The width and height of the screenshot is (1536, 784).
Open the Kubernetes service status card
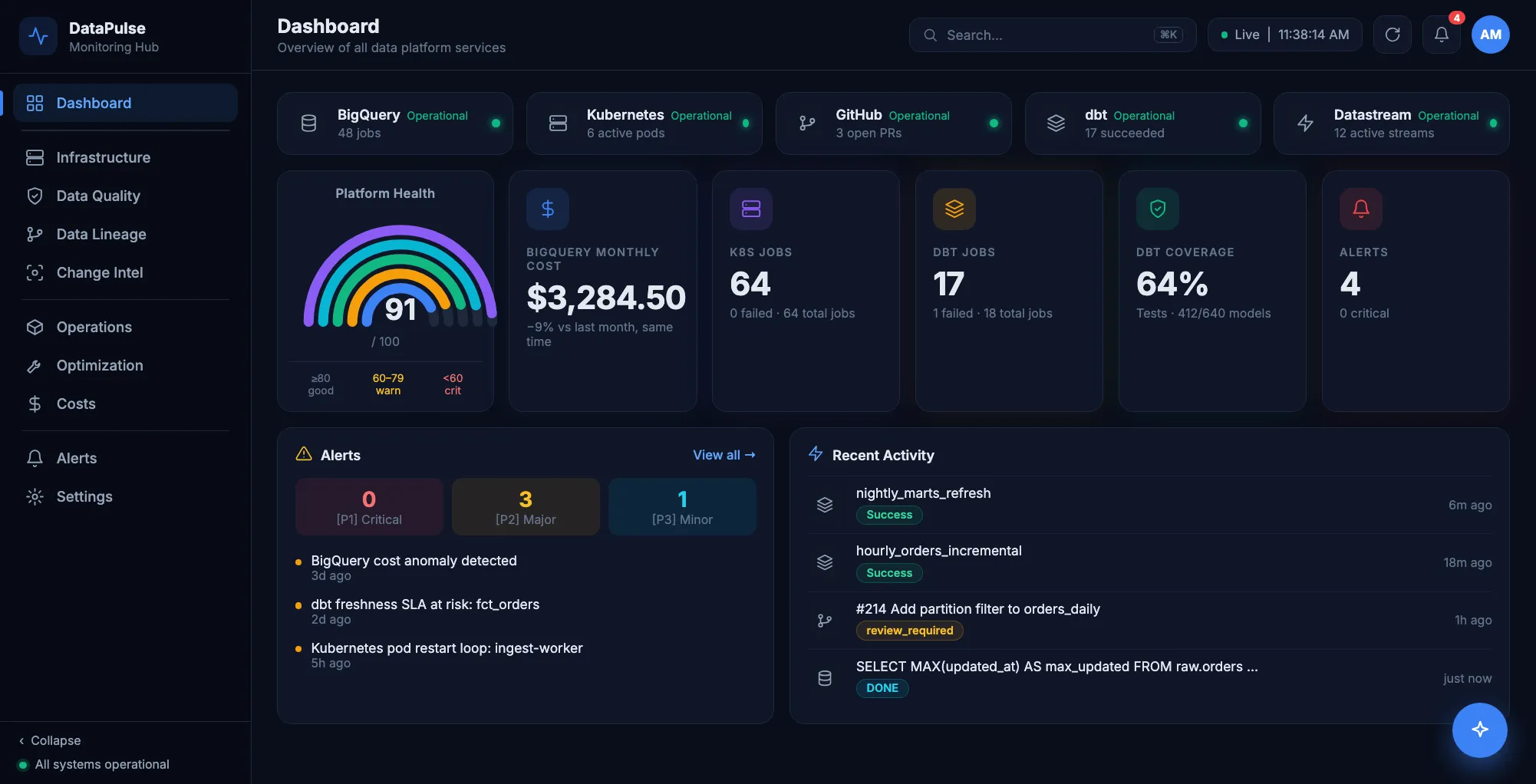click(644, 124)
